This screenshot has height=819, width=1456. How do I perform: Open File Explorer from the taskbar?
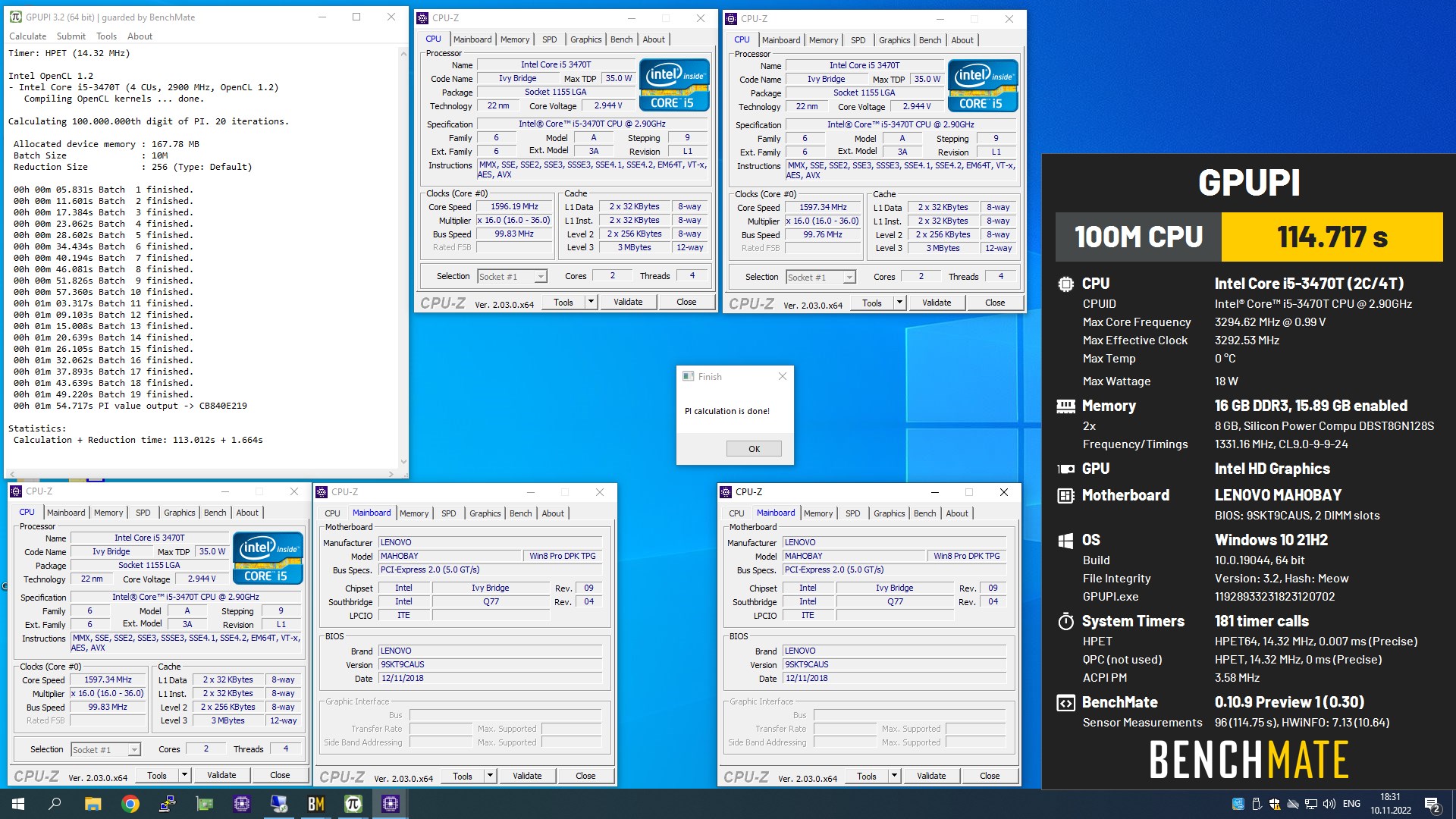[x=93, y=804]
